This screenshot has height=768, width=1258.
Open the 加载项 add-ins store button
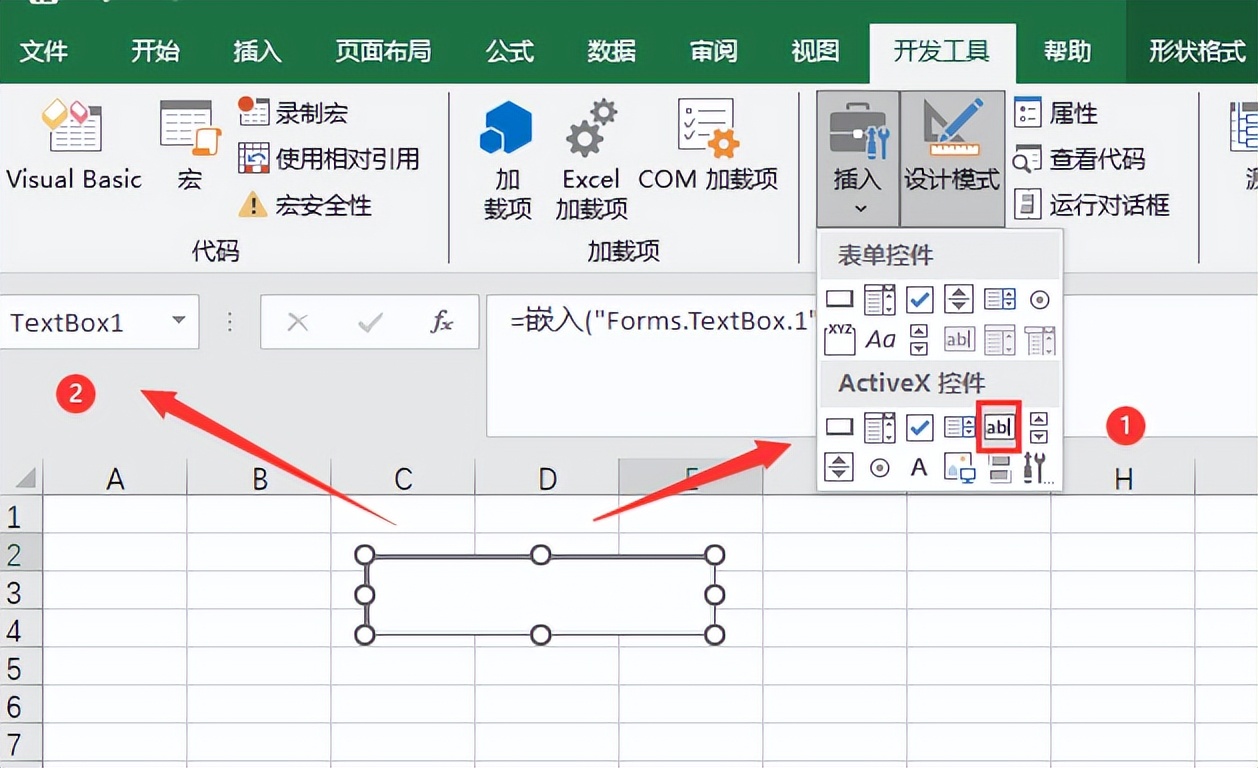pyautogui.click(x=507, y=160)
